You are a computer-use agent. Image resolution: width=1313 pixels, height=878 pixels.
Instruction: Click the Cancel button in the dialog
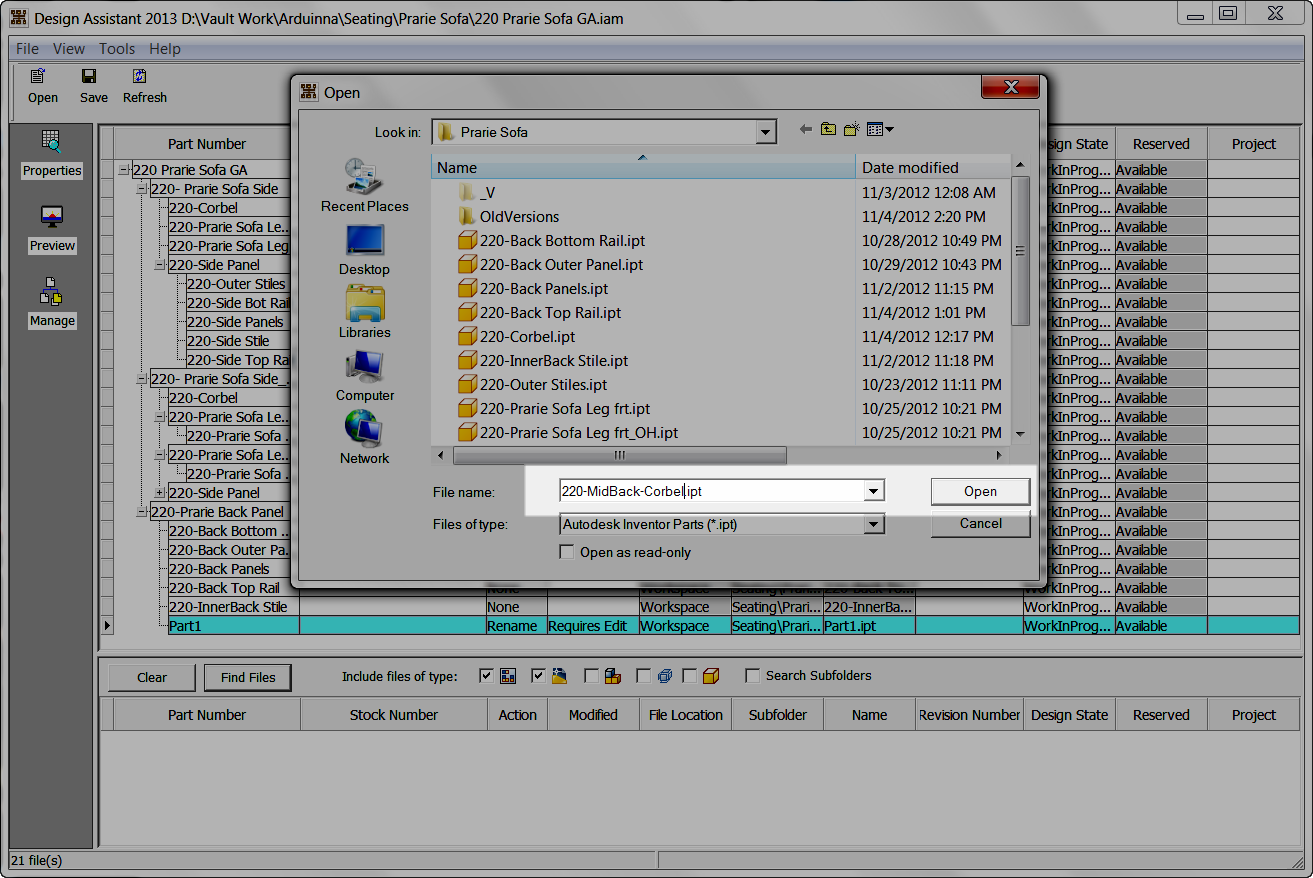pyautogui.click(x=979, y=523)
